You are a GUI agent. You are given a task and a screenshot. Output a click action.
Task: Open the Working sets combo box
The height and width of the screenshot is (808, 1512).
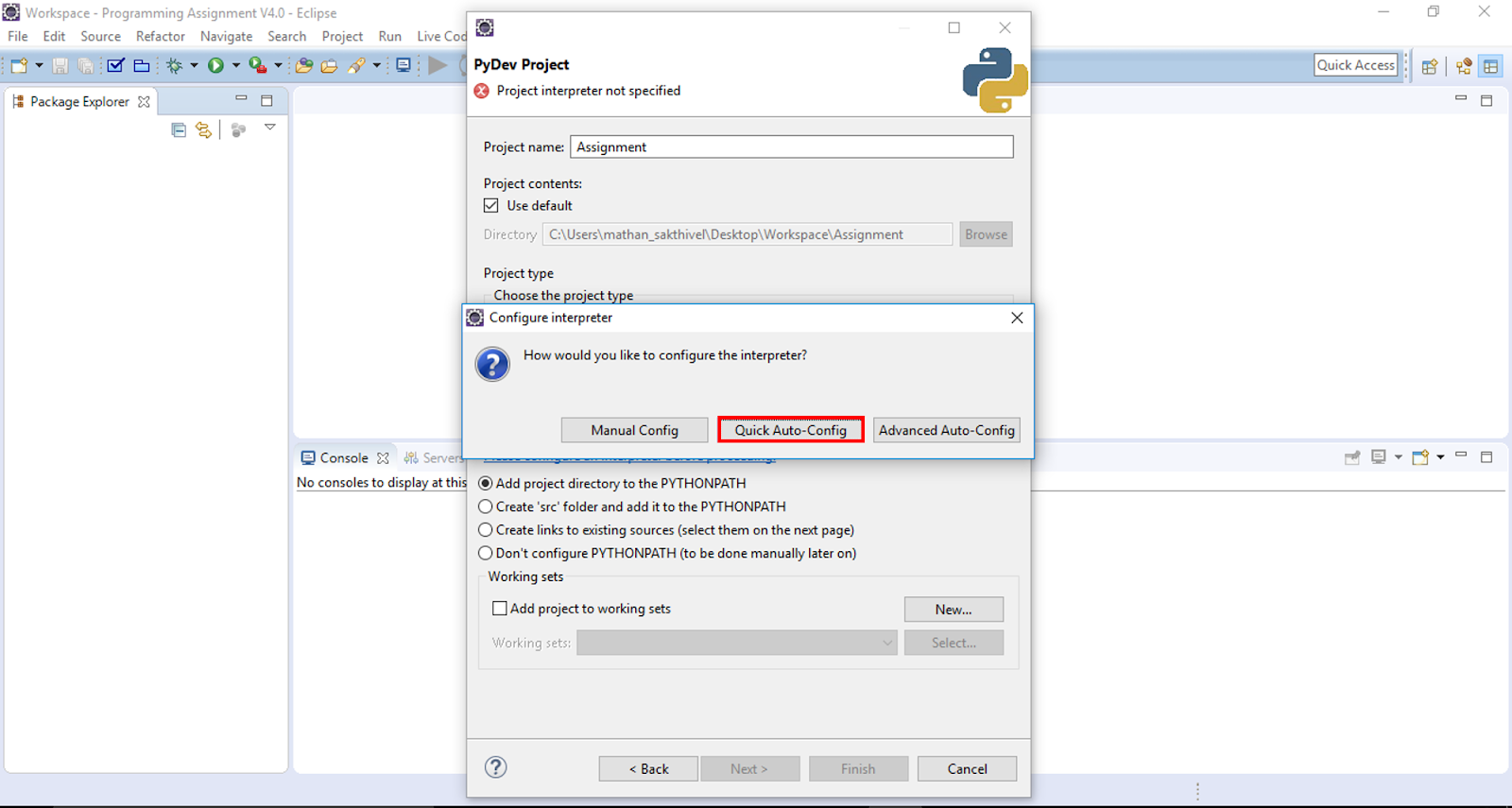tap(736, 643)
